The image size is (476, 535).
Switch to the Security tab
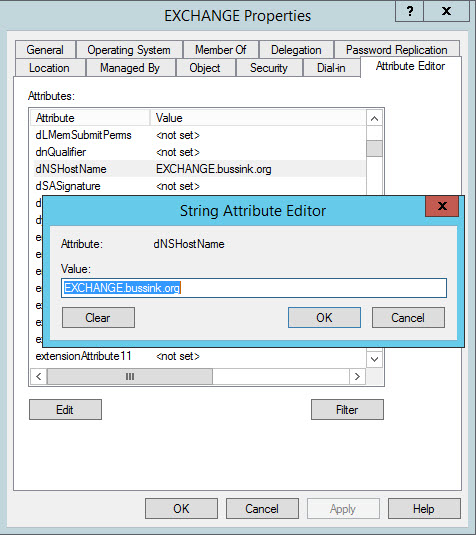click(269, 68)
